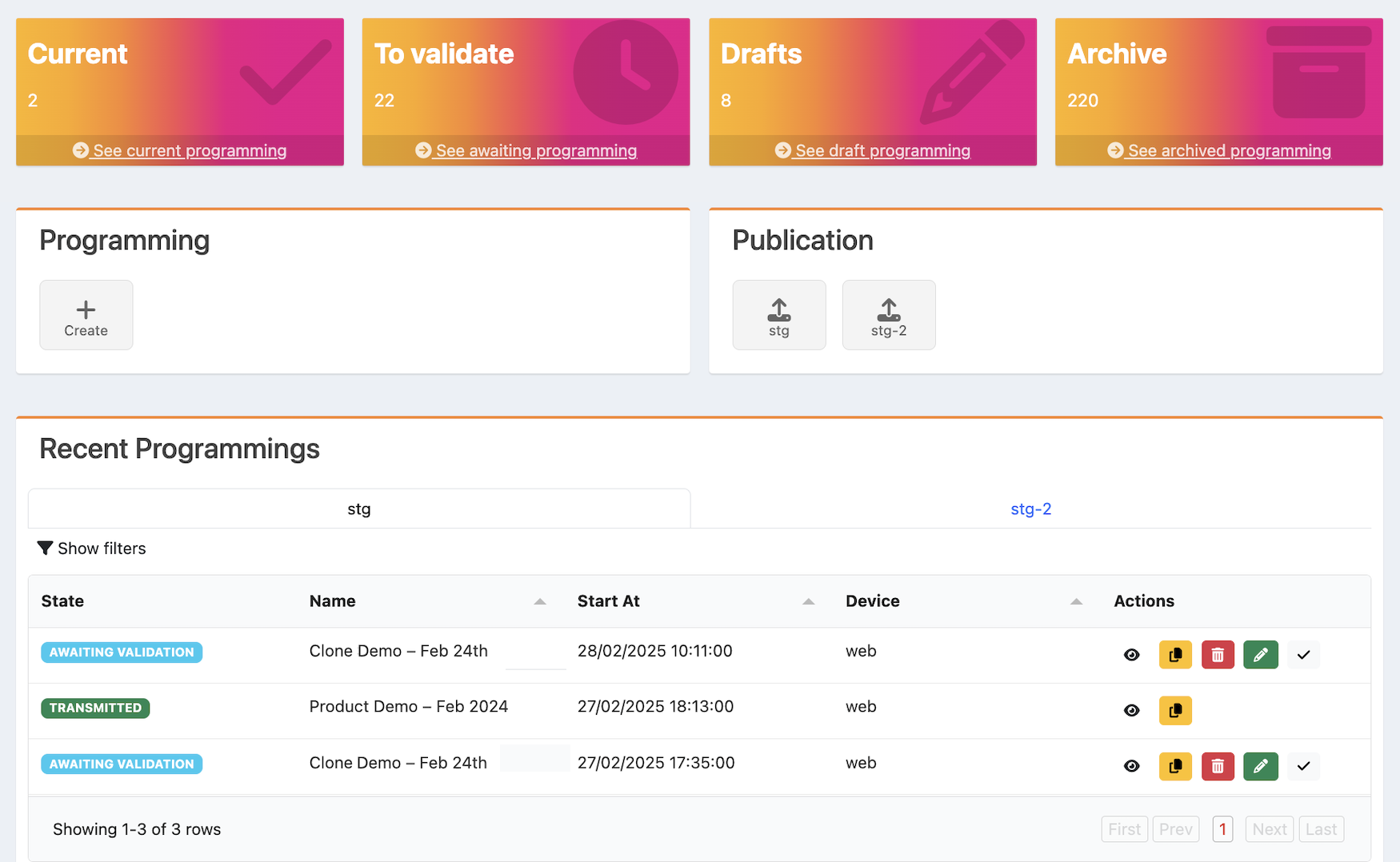
Task: View the Product Demo – Feb 2024 programming
Action: pyautogui.click(x=1131, y=710)
